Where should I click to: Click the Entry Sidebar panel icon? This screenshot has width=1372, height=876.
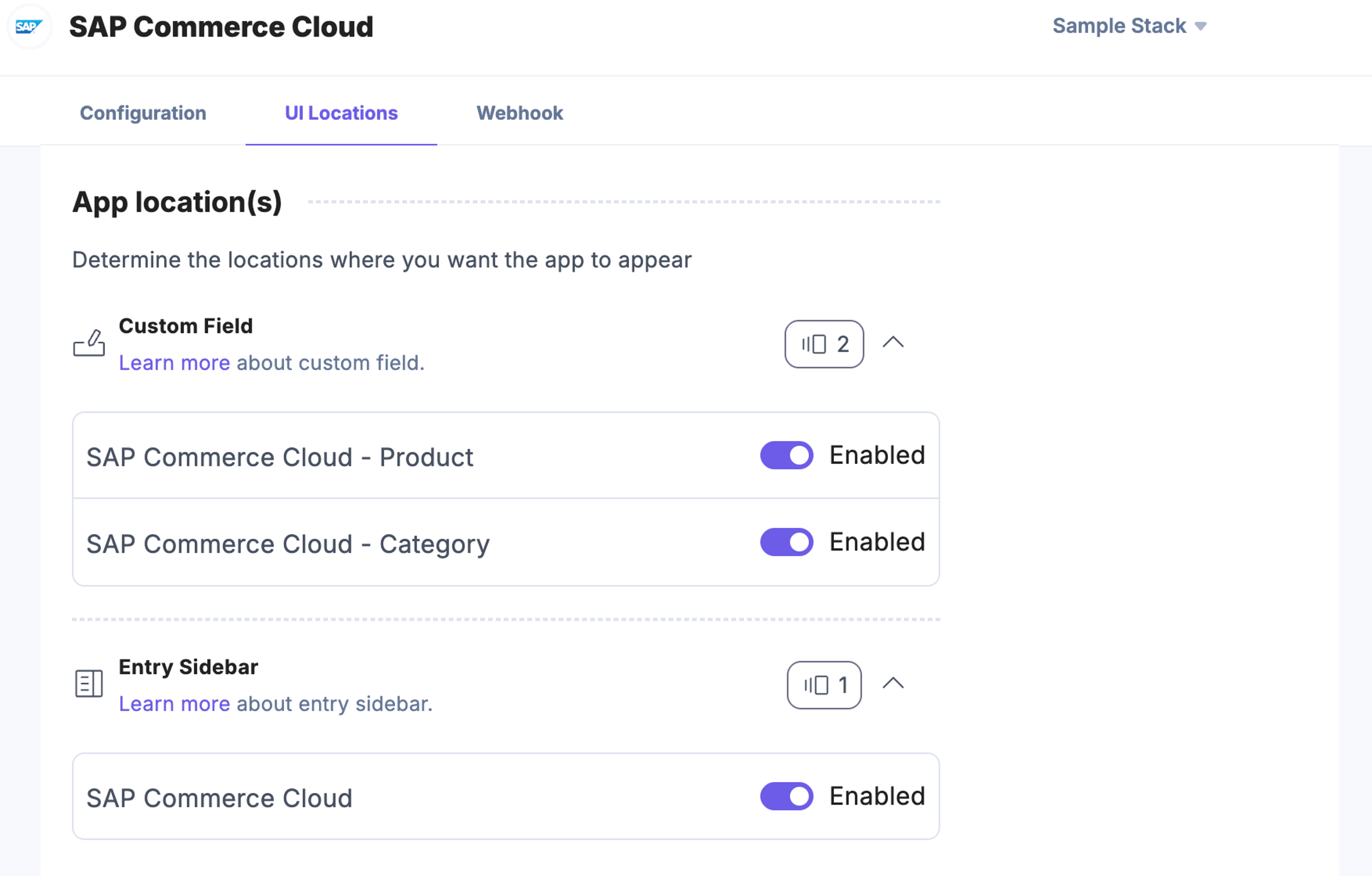(x=89, y=683)
